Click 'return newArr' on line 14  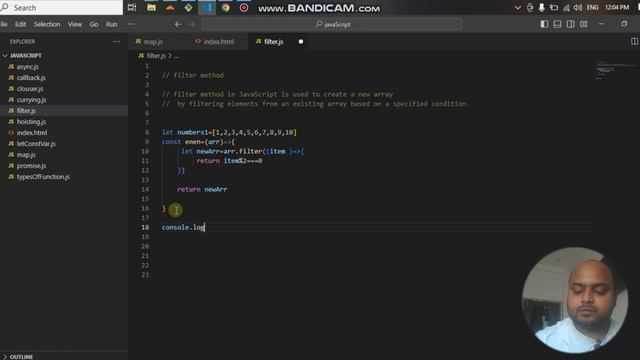202,189
